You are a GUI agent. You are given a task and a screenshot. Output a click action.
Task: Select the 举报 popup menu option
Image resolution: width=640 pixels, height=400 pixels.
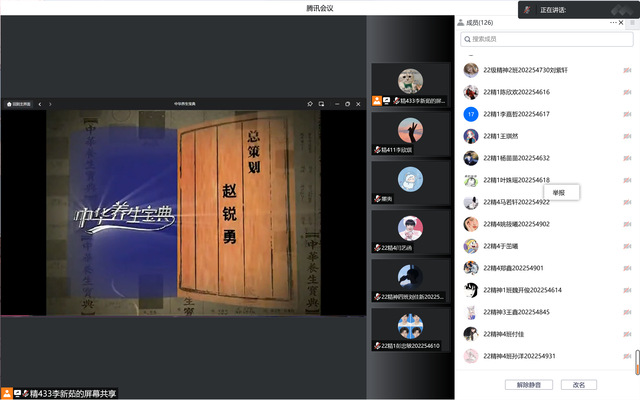click(x=558, y=192)
